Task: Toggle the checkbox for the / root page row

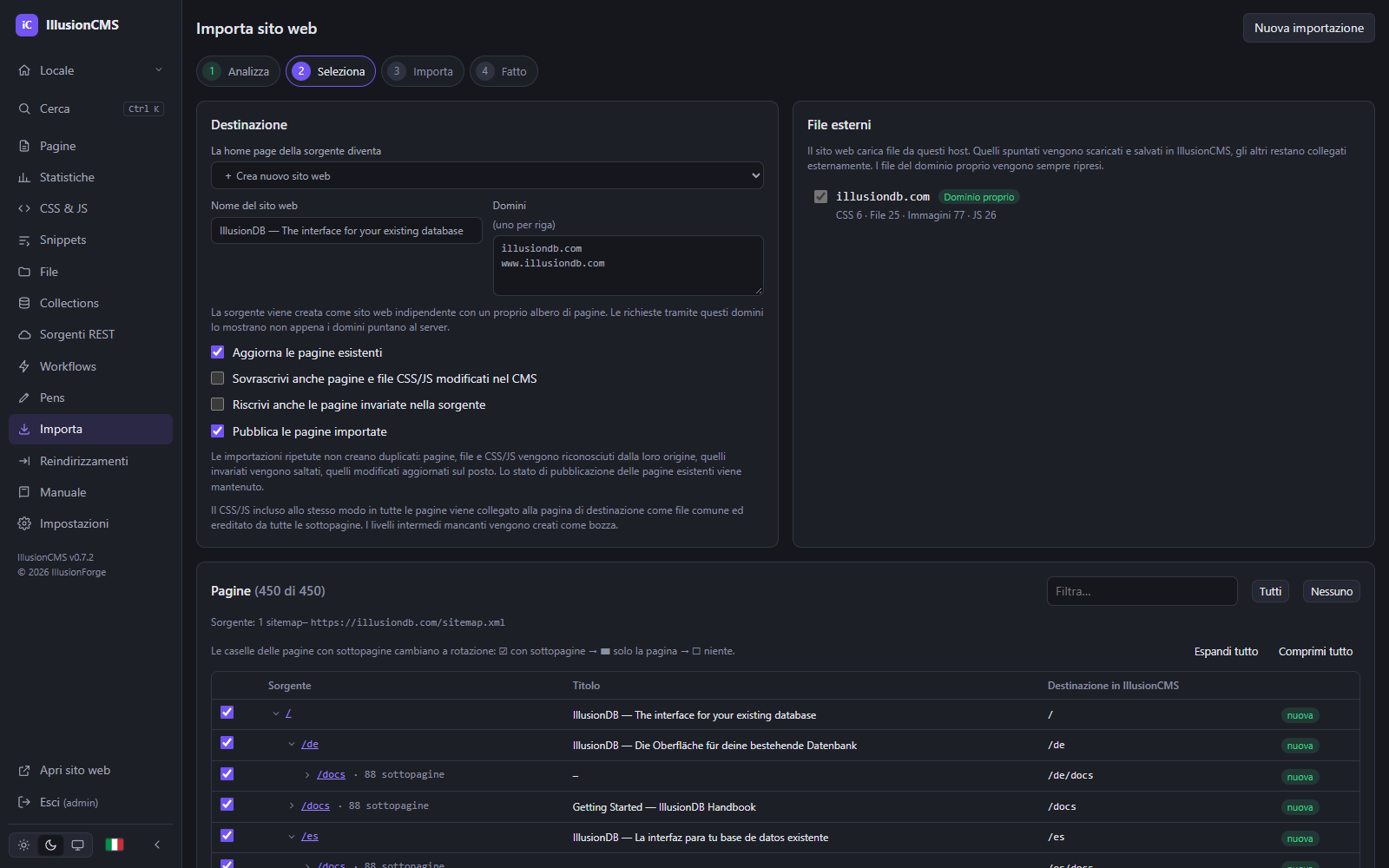Action: click(227, 713)
